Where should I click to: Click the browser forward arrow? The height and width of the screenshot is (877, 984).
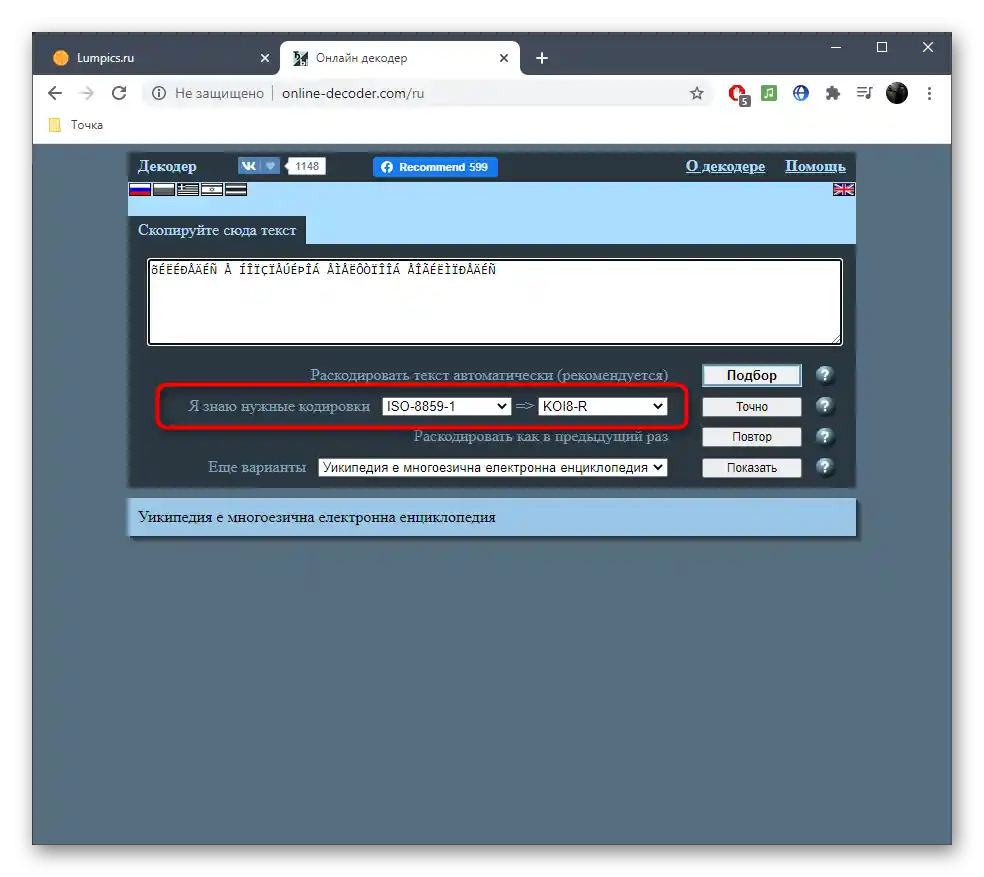[x=87, y=93]
